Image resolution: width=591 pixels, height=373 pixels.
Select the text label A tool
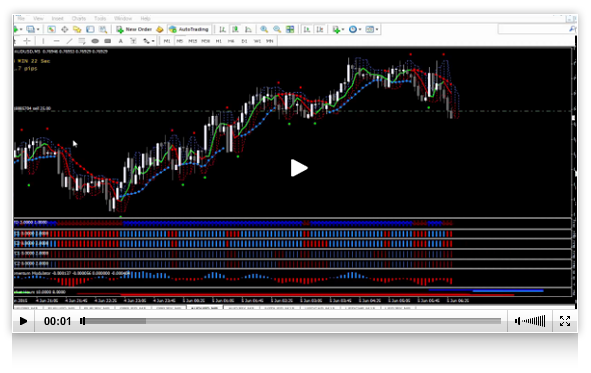(x=121, y=41)
